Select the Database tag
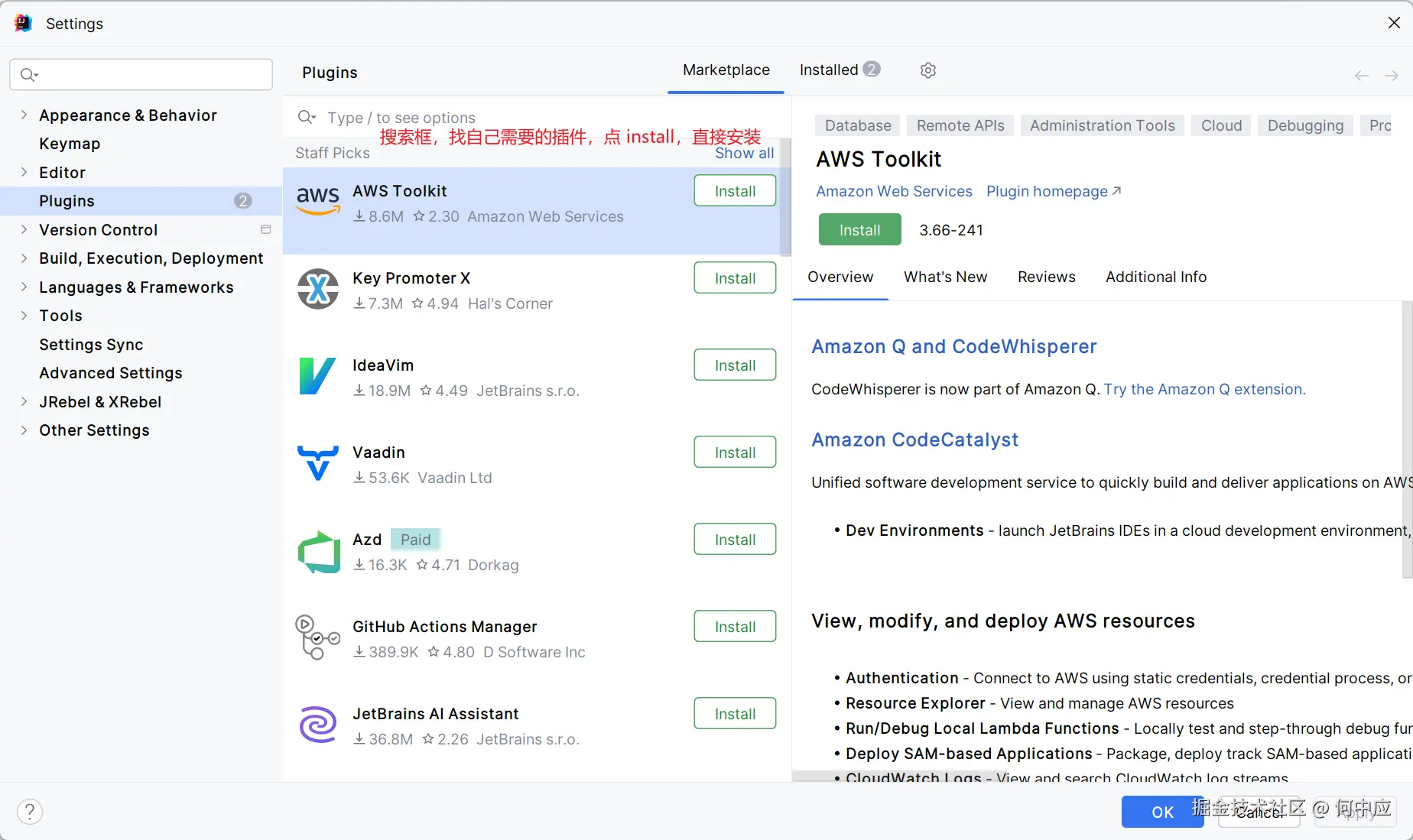1413x840 pixels. (x=858, y=125)
